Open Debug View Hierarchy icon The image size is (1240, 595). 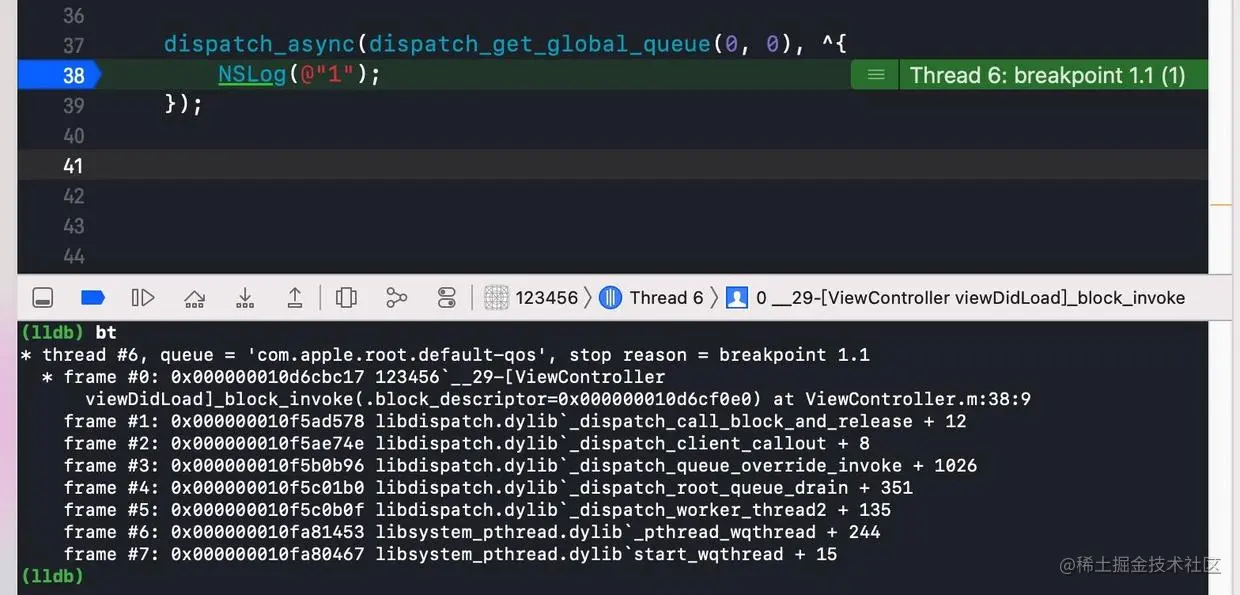coord(346,297)
